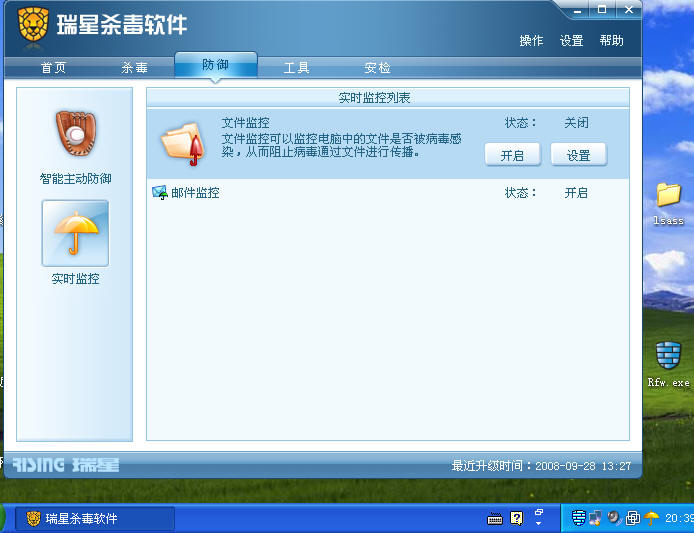Click the language bar help icon
Viewport: 694px width, 533px height.
coord(517,518)
